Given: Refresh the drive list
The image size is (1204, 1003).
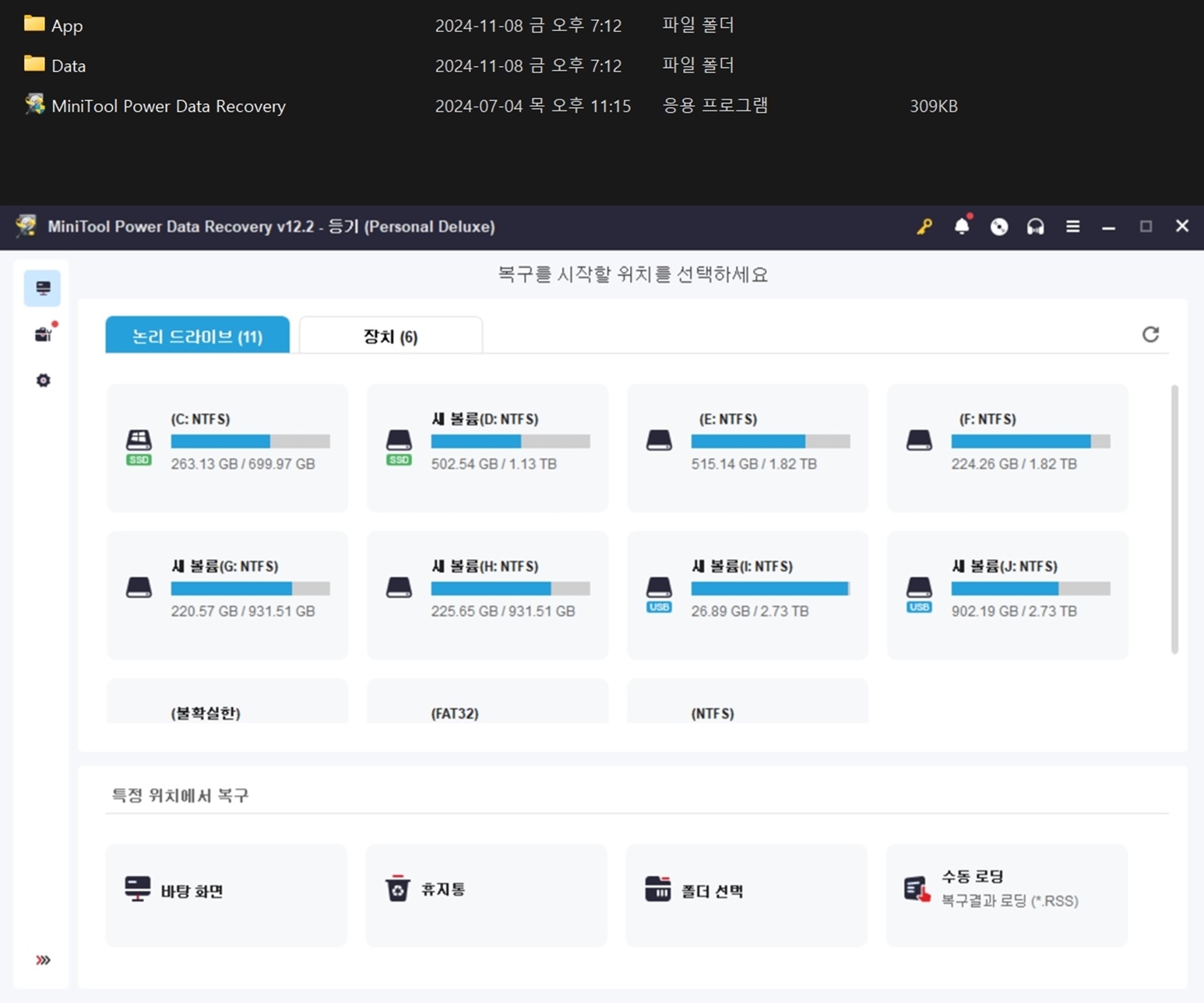Looking at the screenshot, I should pyautogui.click(x=1150, y=334).
